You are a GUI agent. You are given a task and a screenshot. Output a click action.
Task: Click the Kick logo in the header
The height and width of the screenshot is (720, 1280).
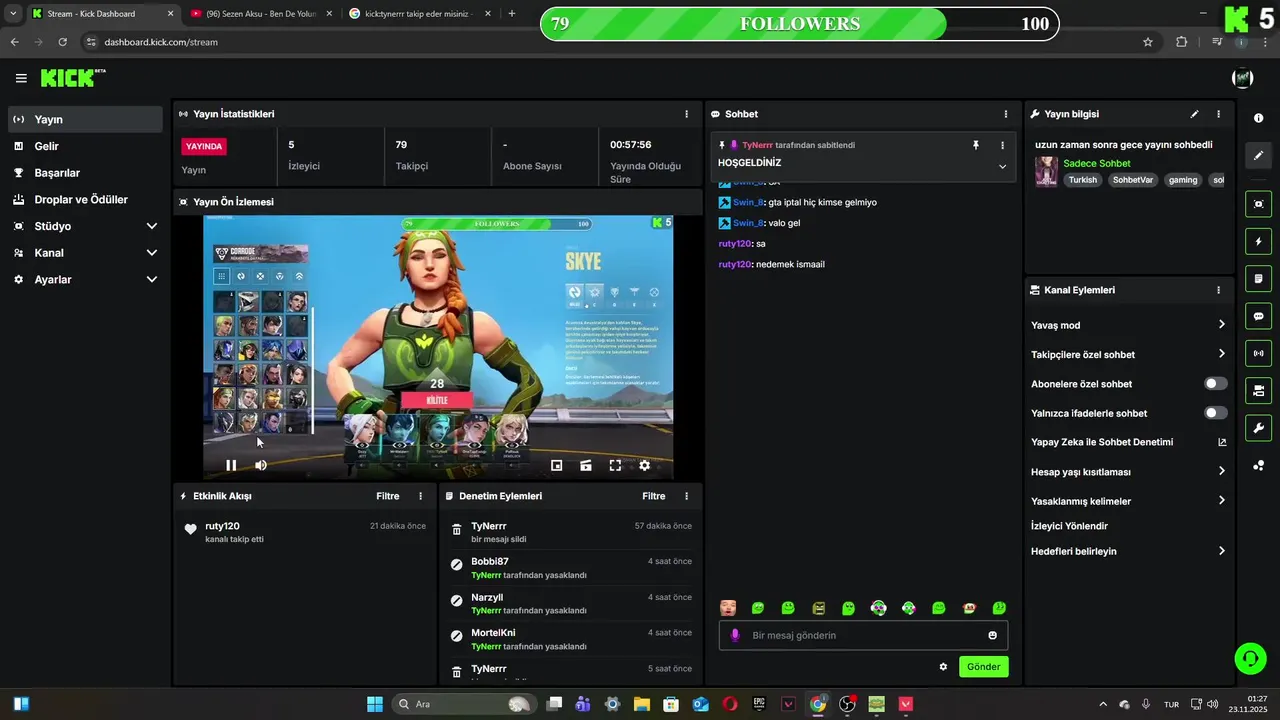[x=72, y=78]
